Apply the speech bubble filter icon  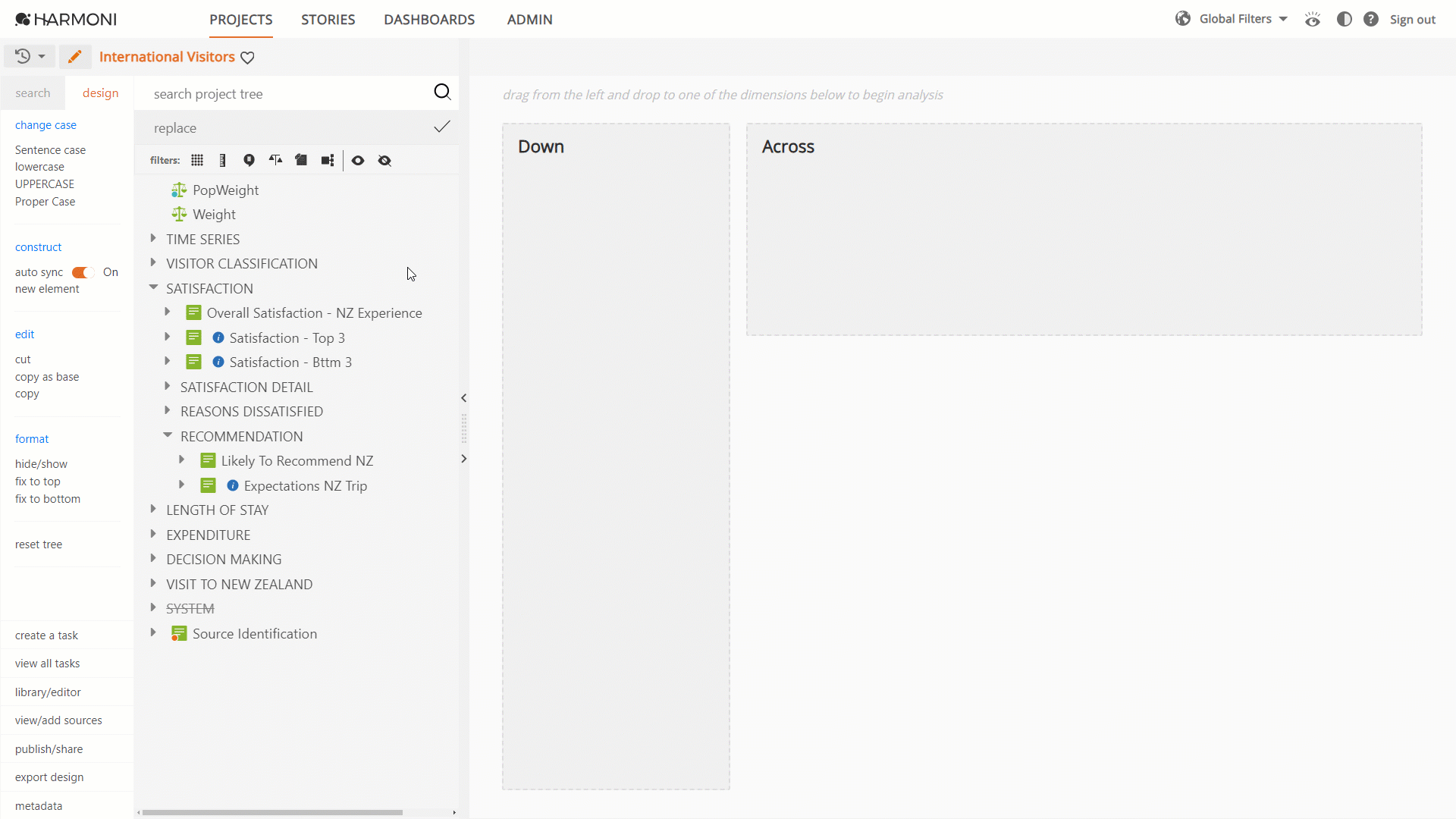(249, 160)
